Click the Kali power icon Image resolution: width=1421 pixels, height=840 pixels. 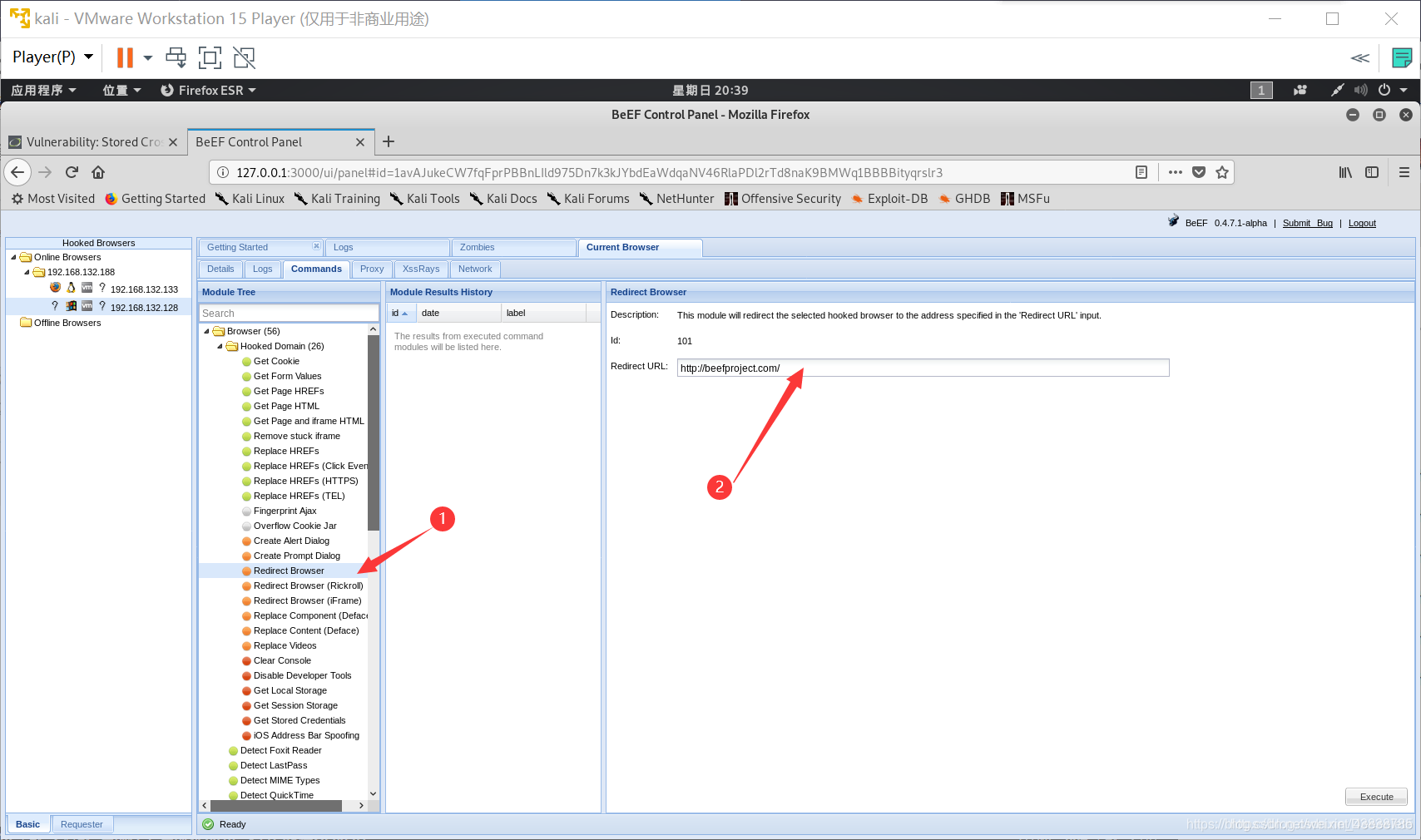pyautogui.click(x=1384, y=90)
